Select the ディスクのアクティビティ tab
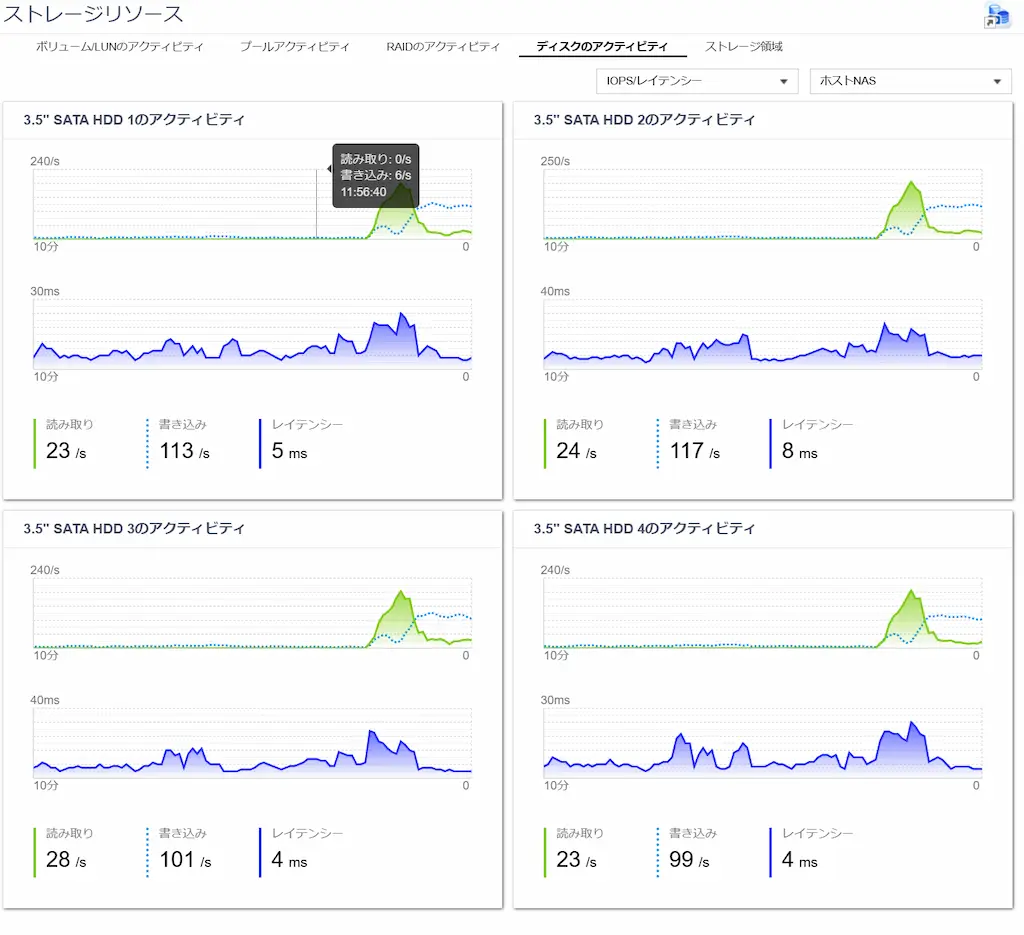 (602, 46)
